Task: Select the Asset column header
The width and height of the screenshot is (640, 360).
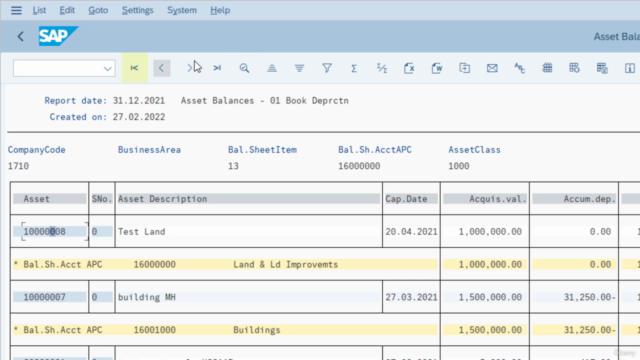Action: click(x=49, y=199)
